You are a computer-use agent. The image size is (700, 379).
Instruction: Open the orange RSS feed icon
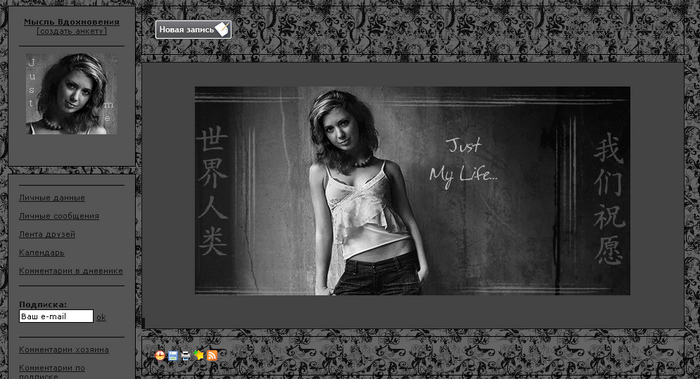tap(212, 355)
